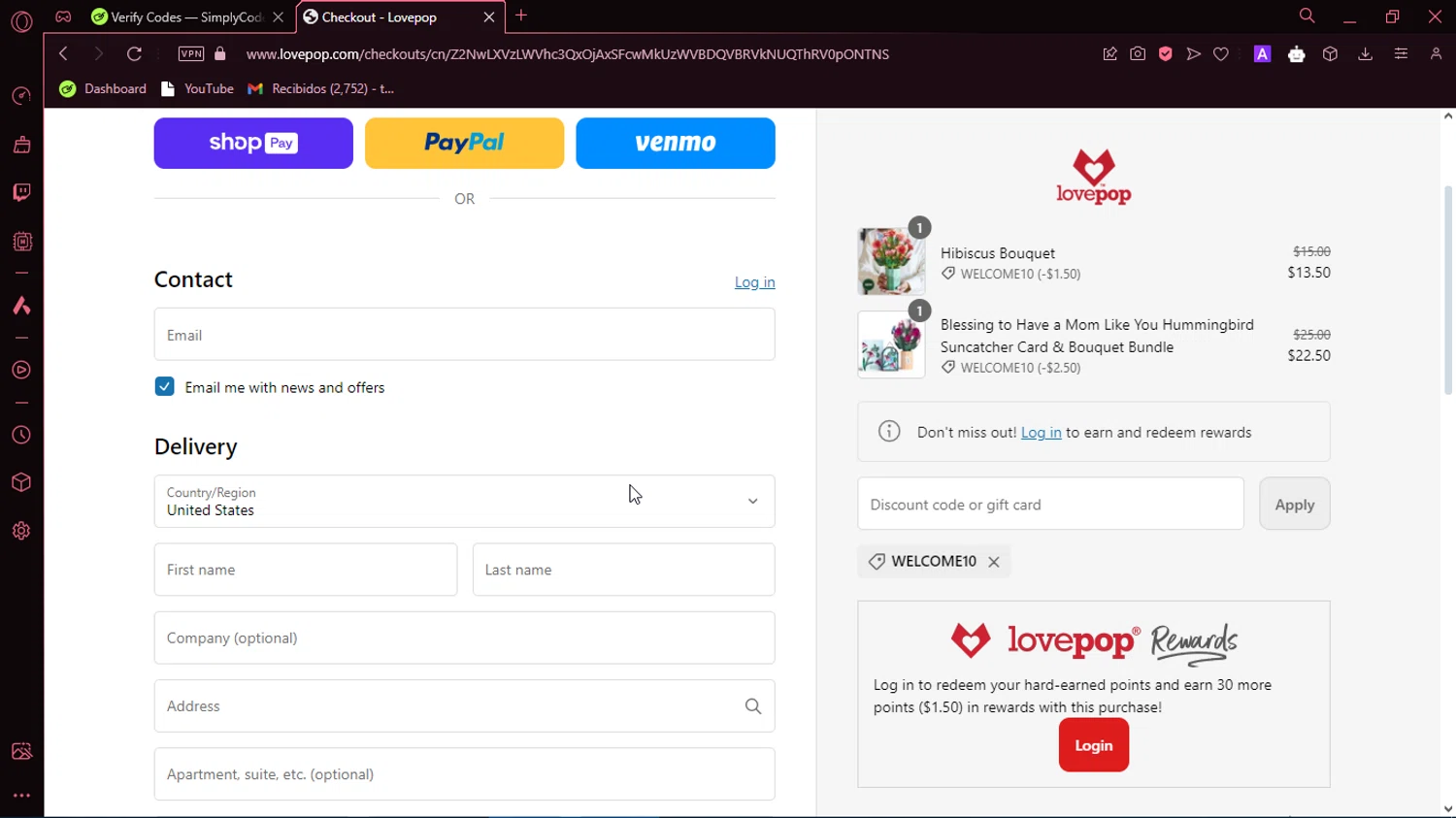Pay with PayPal button
The image size is (1456, 818).
[464, 144]
